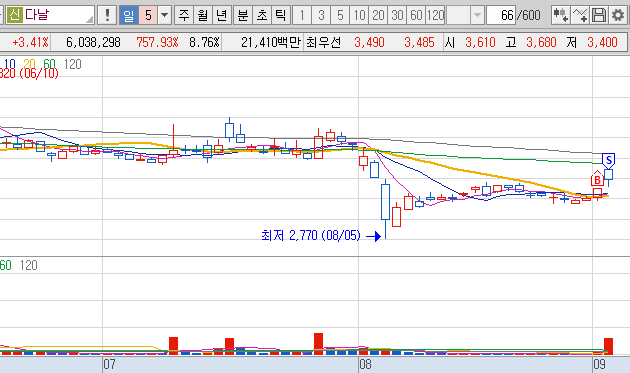Click the red B buy marker
630x373 pixels.
[x=597, y=179]
